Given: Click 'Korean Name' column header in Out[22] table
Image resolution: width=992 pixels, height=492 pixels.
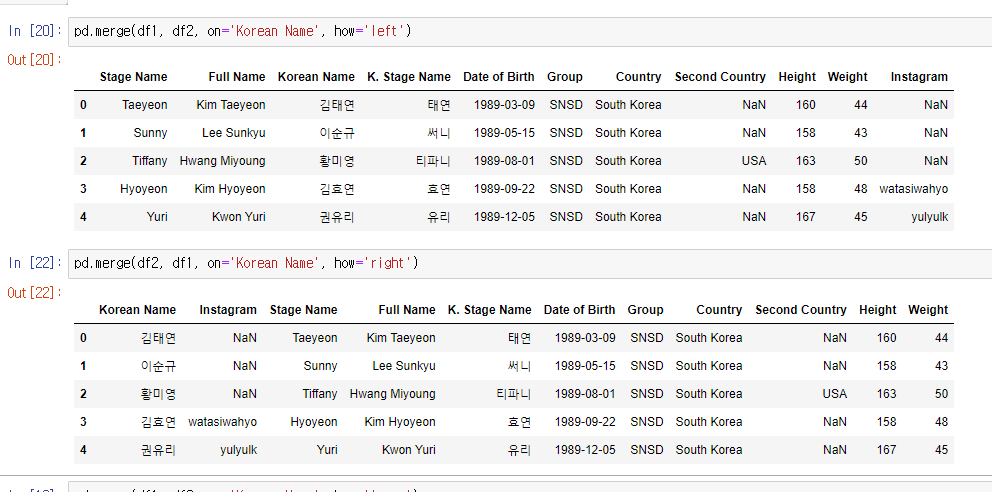Looking at the screenshot, I should click(137, 310).
